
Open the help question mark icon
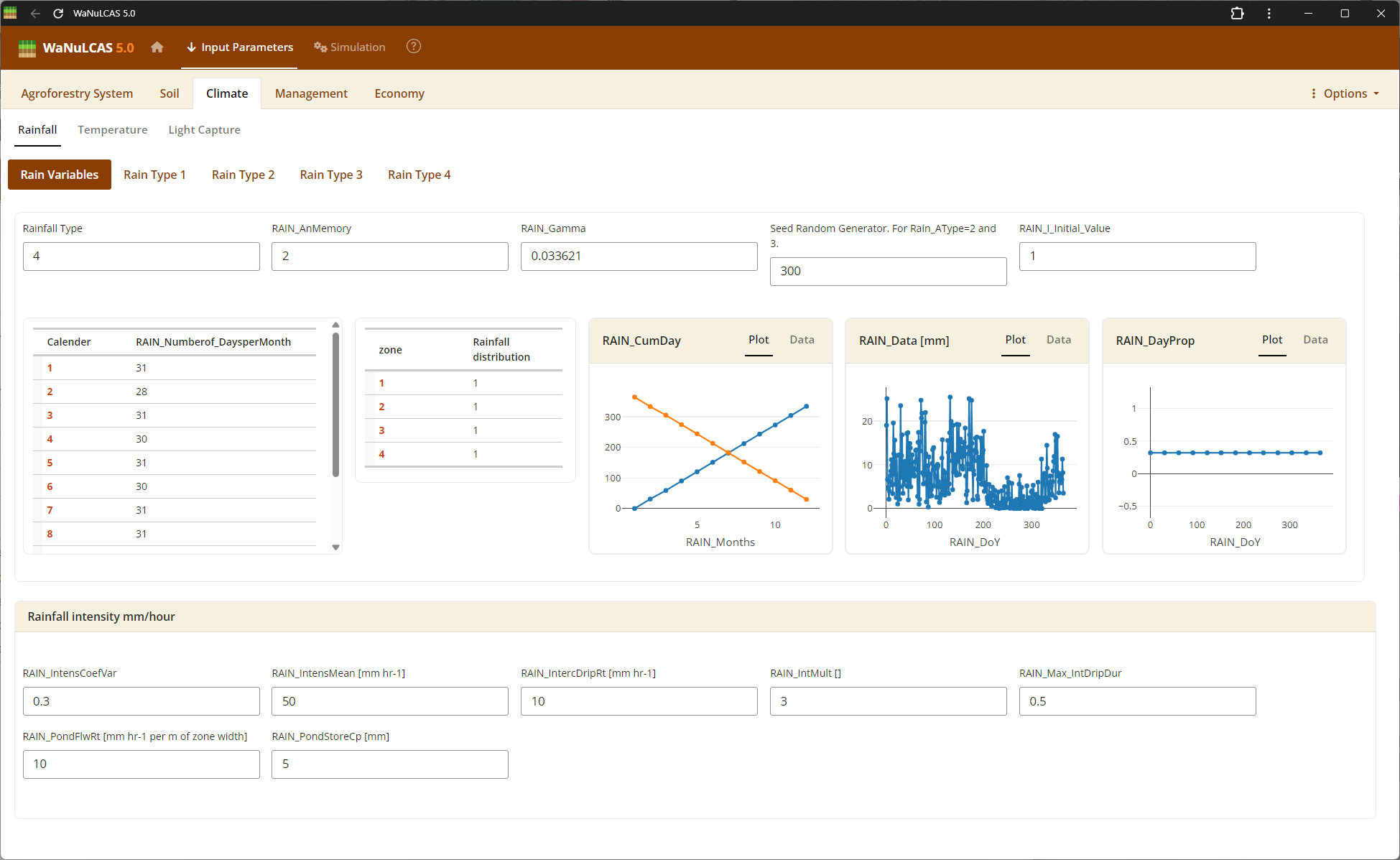coord(414,47)
